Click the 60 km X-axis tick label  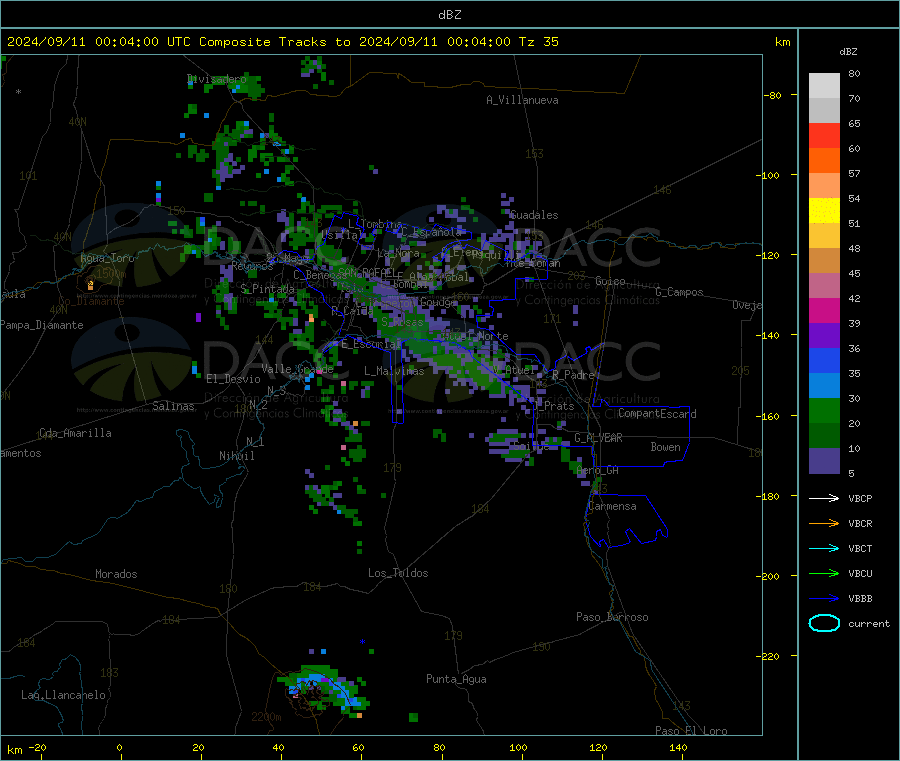pos(358,747)
